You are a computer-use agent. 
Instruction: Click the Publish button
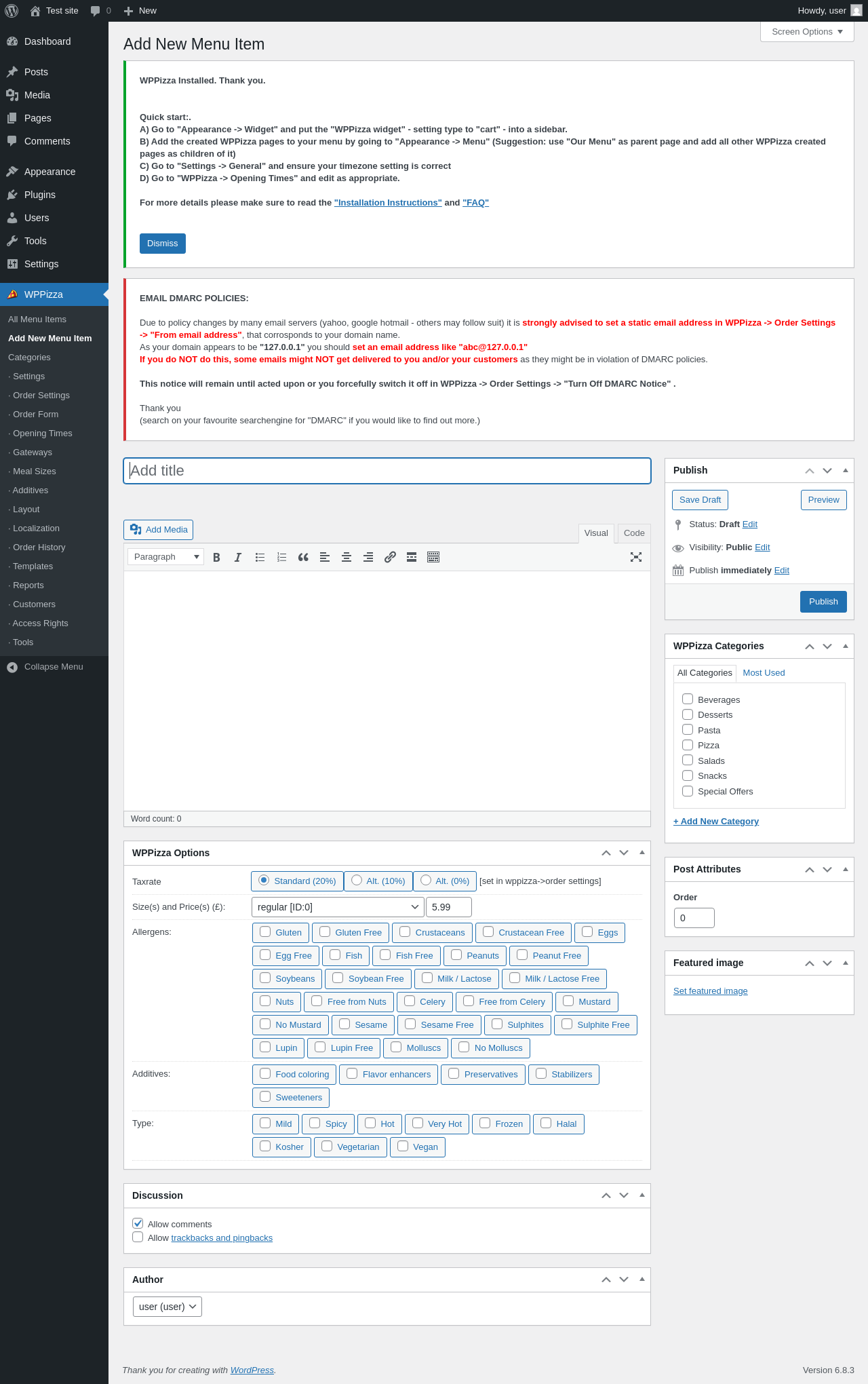pyautogui.click(x=823, y=602)
